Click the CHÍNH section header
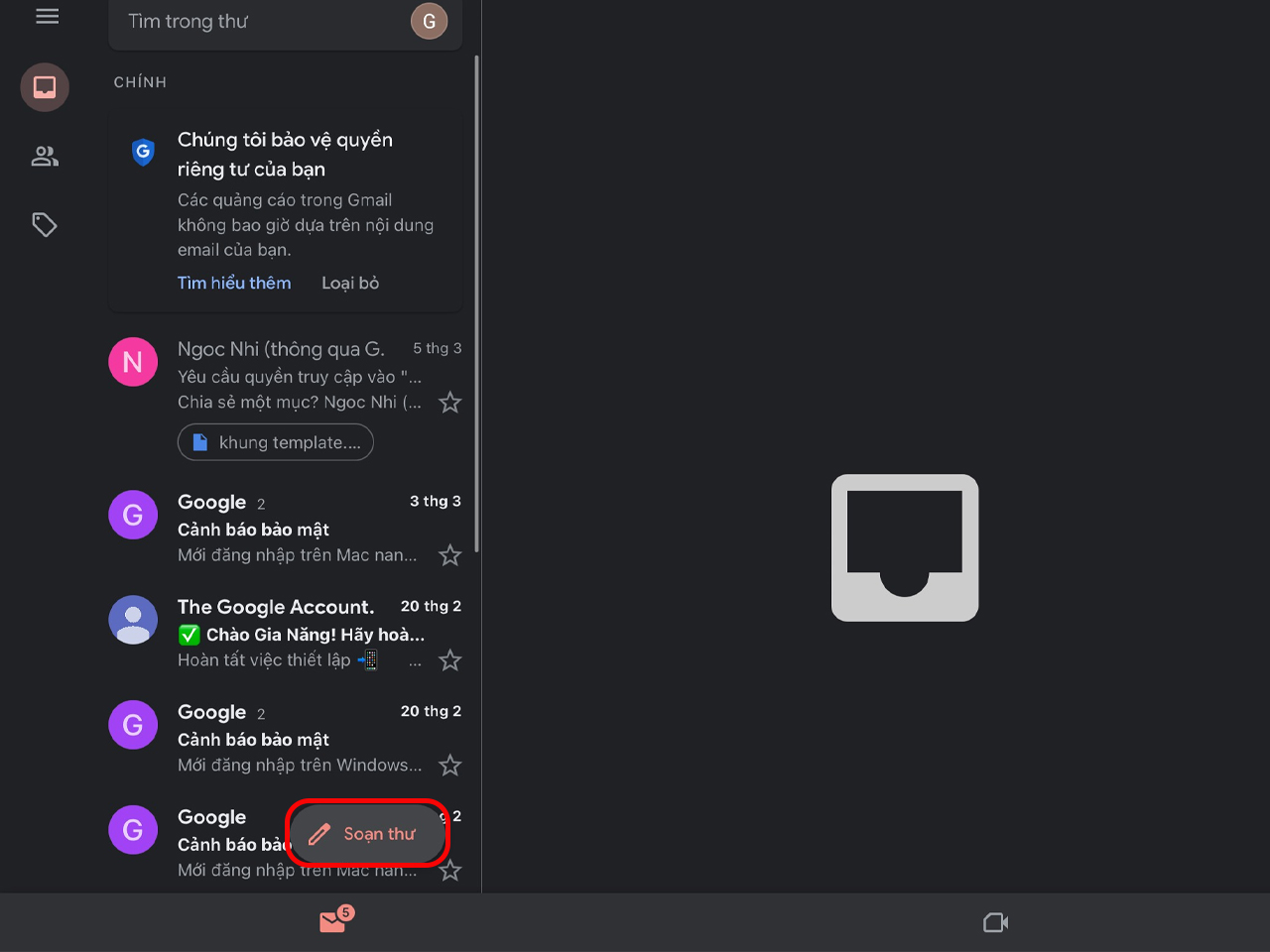The width and height of the screenshot is (1270, 952). coord(140,82)
